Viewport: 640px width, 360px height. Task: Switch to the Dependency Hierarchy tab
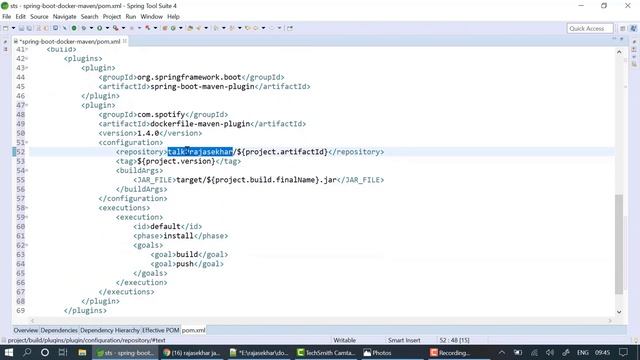tap(110, 330)
